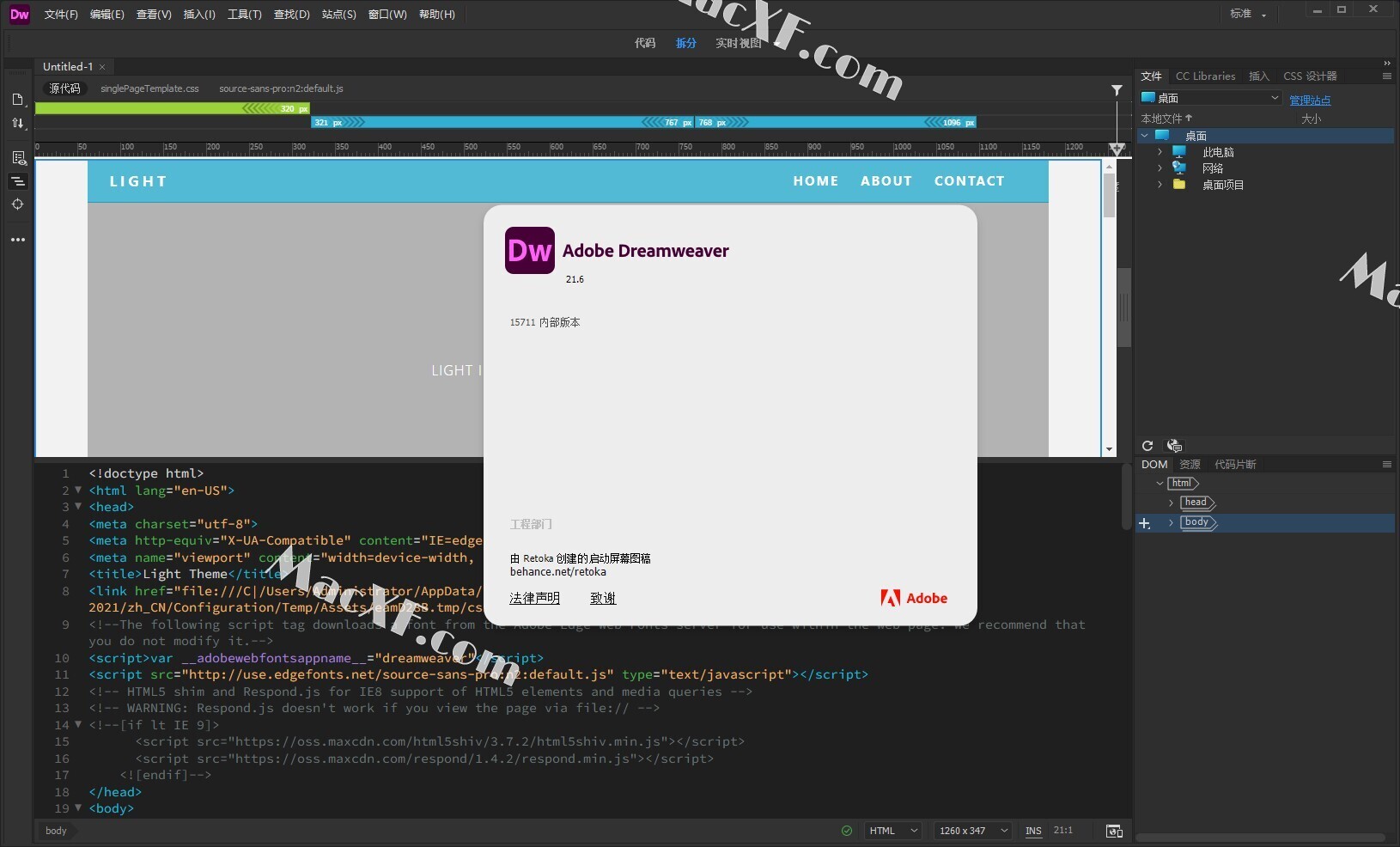1400x847 pixels.
Task: Expand the 此电脑 tree node
Action: [x=1160, y=152]
